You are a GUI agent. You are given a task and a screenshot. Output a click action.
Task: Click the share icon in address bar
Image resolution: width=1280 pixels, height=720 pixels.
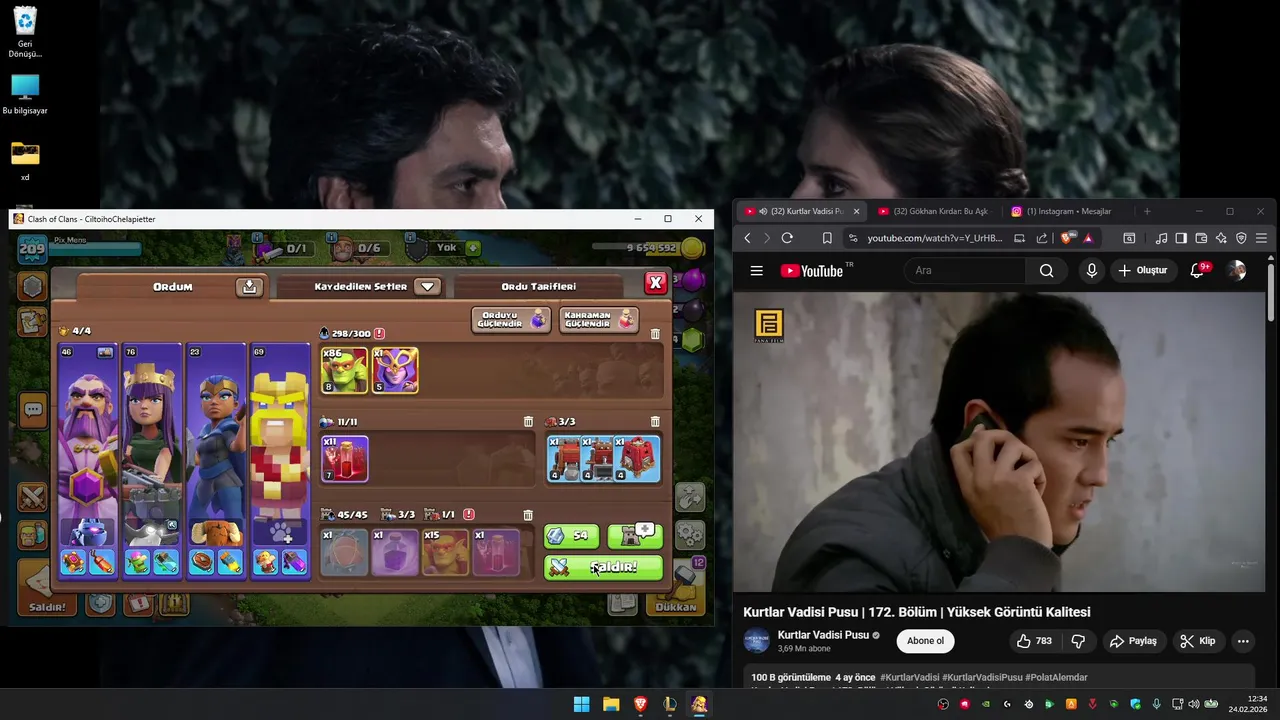[x=1042, y=238]
